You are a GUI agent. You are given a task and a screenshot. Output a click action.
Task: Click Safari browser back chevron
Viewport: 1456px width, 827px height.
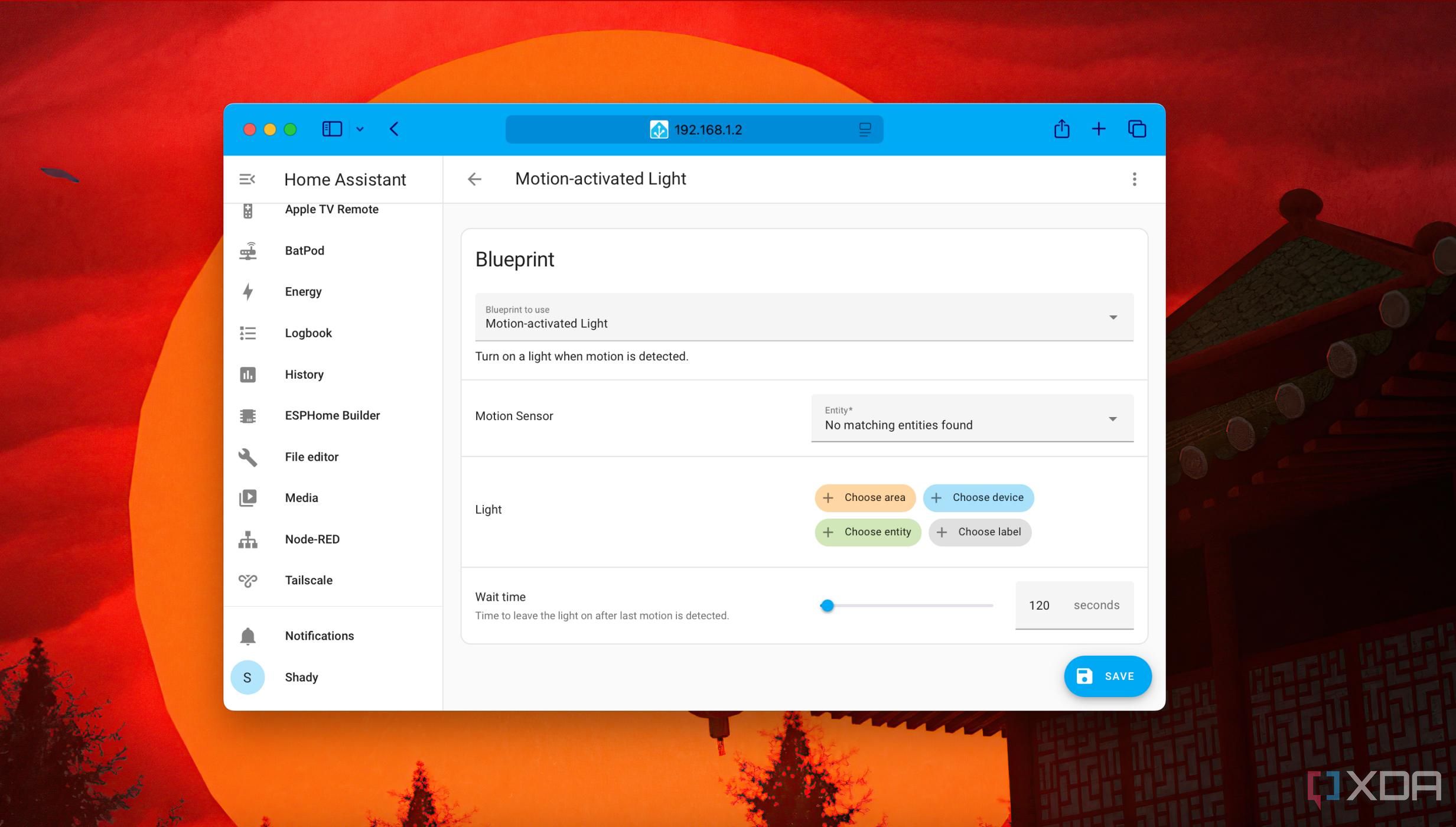(394, 129)
